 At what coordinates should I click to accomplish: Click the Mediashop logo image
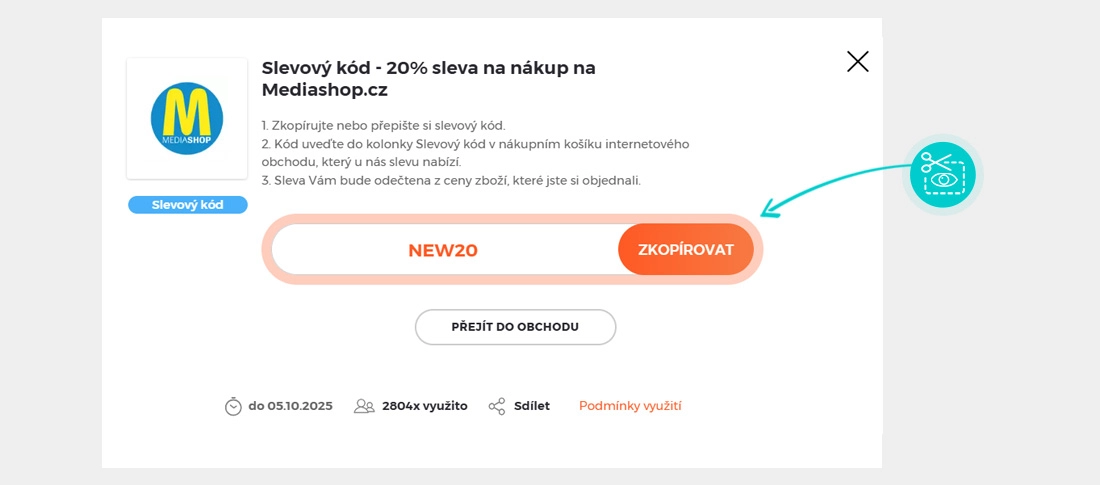click(x=187, y=118)
